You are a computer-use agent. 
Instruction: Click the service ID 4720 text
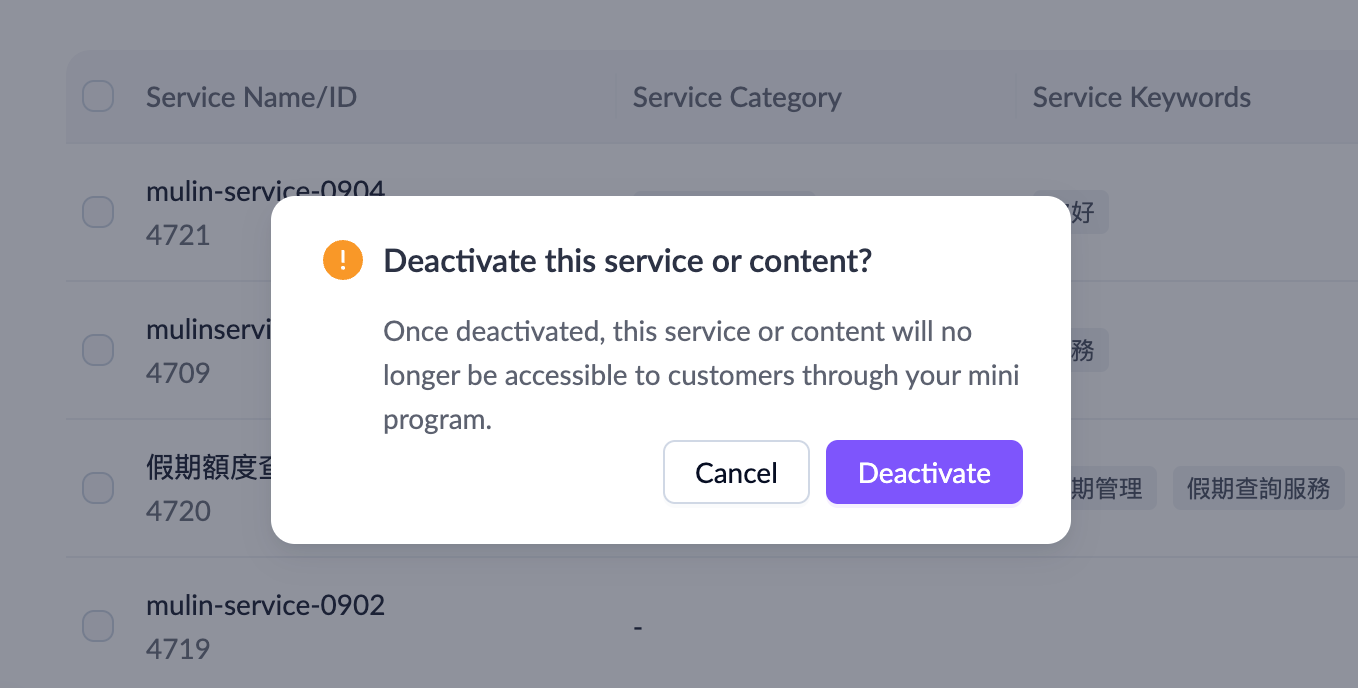click(x=178, y=511)
